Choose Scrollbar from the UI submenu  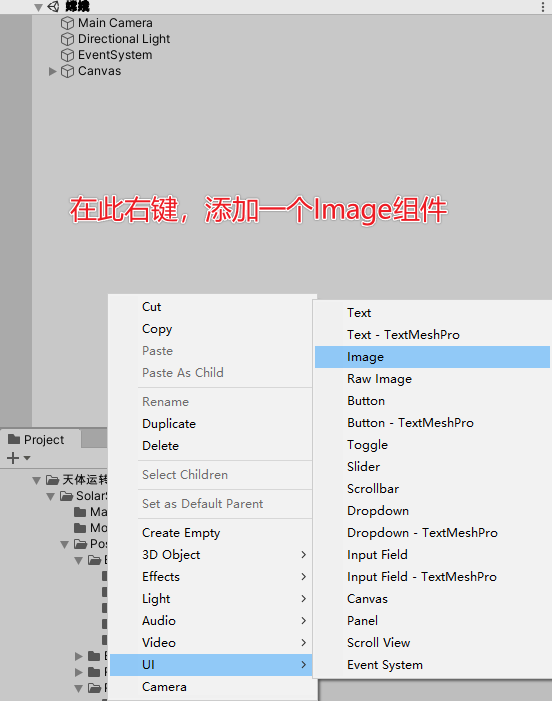(x=432, y=489)
